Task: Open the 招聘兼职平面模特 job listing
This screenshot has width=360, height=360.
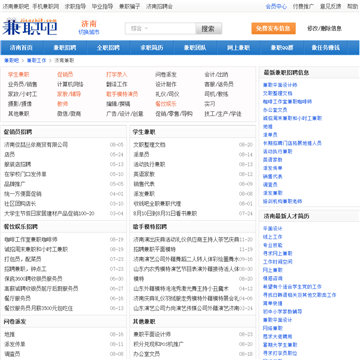Action: [155, 249]
